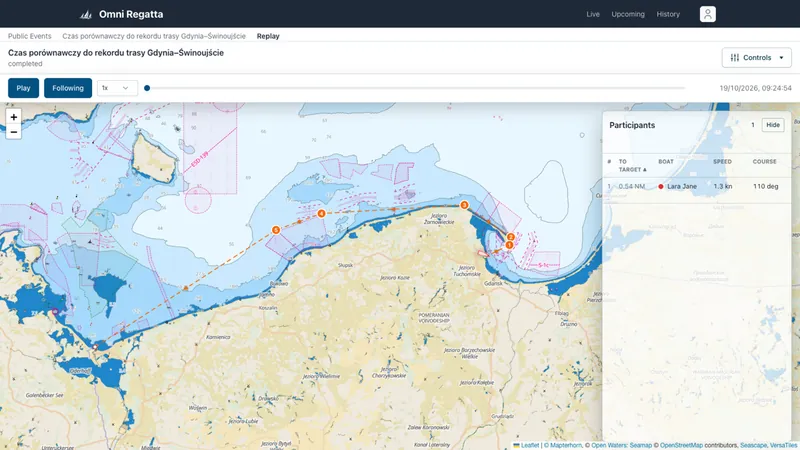Go to Public Events breadcrumb
Screen dimensions: 800x450
click(x=30, y=36)
